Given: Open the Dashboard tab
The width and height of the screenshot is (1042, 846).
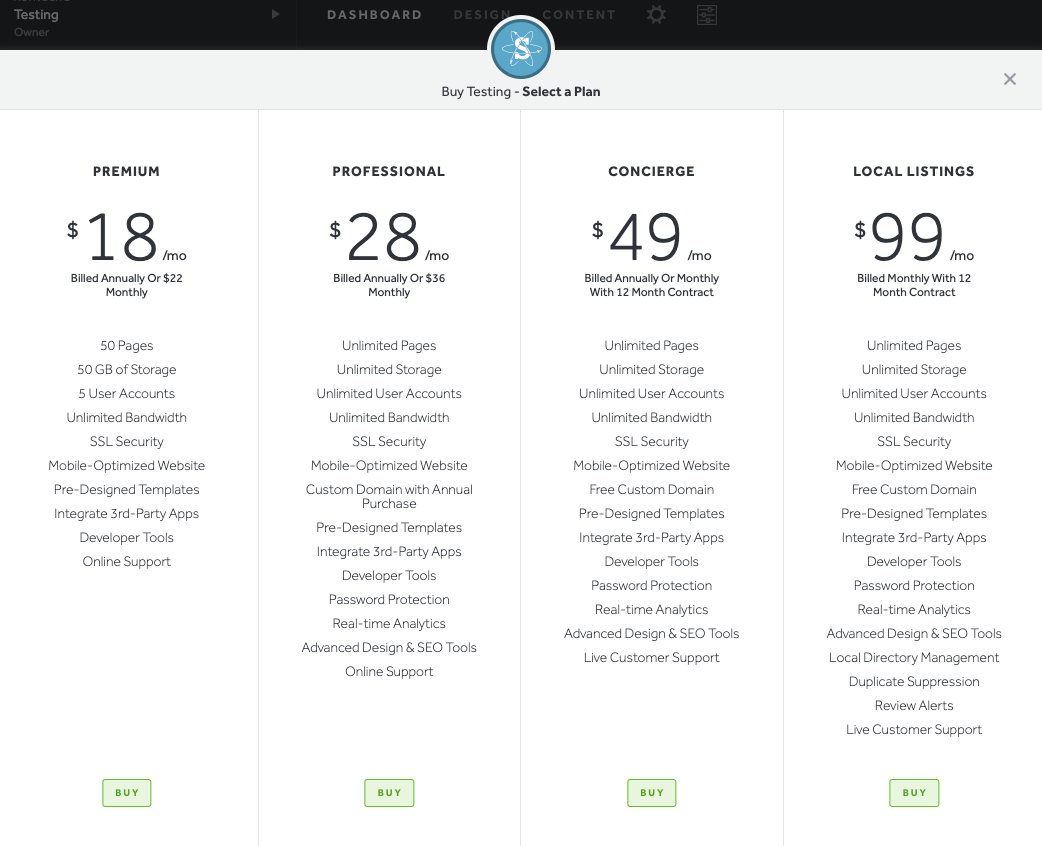Looking at the screenshot, I should 374,15.
